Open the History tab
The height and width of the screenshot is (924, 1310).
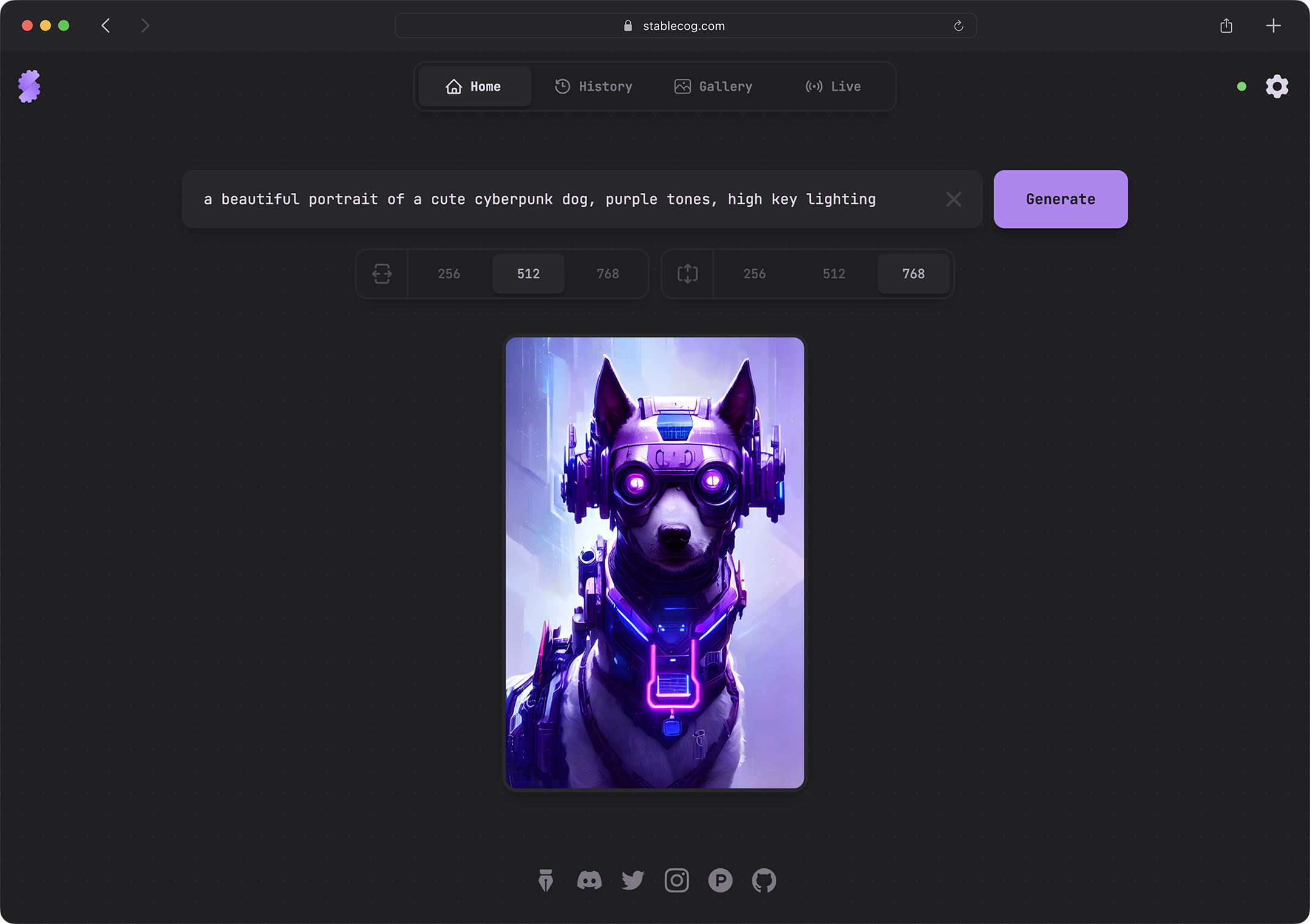pos(595,86)
